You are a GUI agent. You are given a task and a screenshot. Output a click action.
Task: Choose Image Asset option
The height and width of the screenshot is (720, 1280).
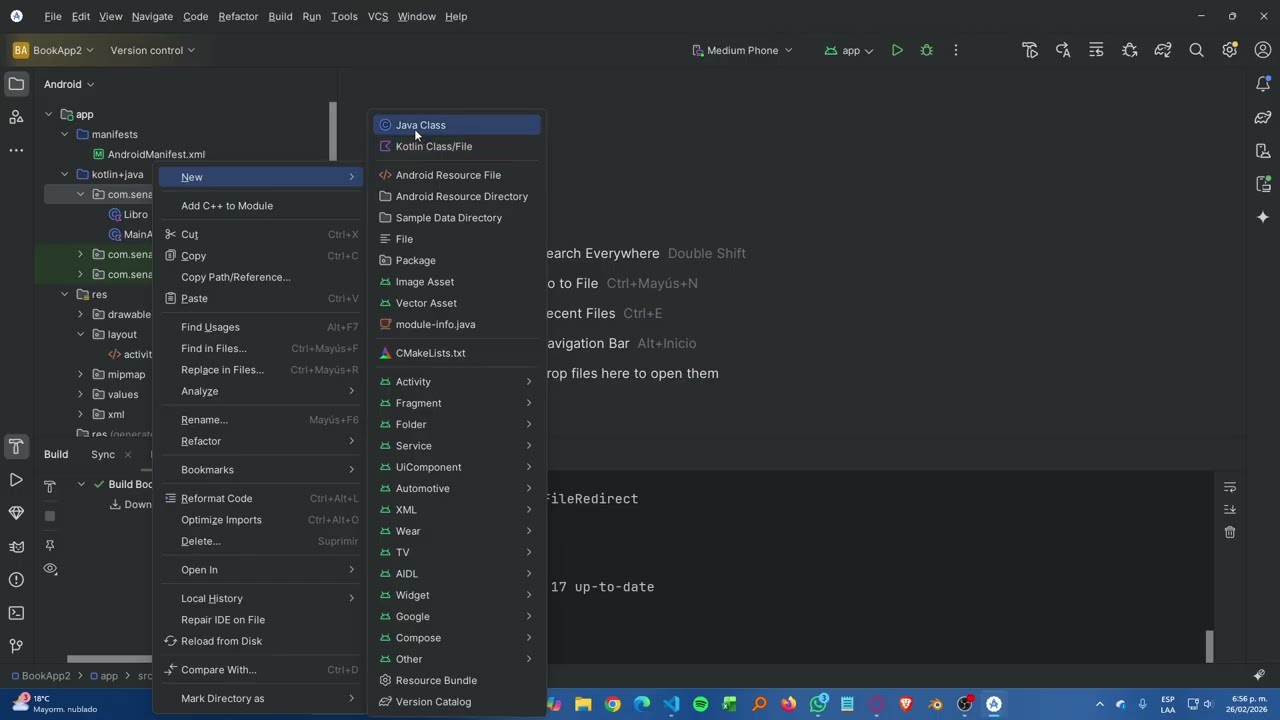(x=457, y=282)
